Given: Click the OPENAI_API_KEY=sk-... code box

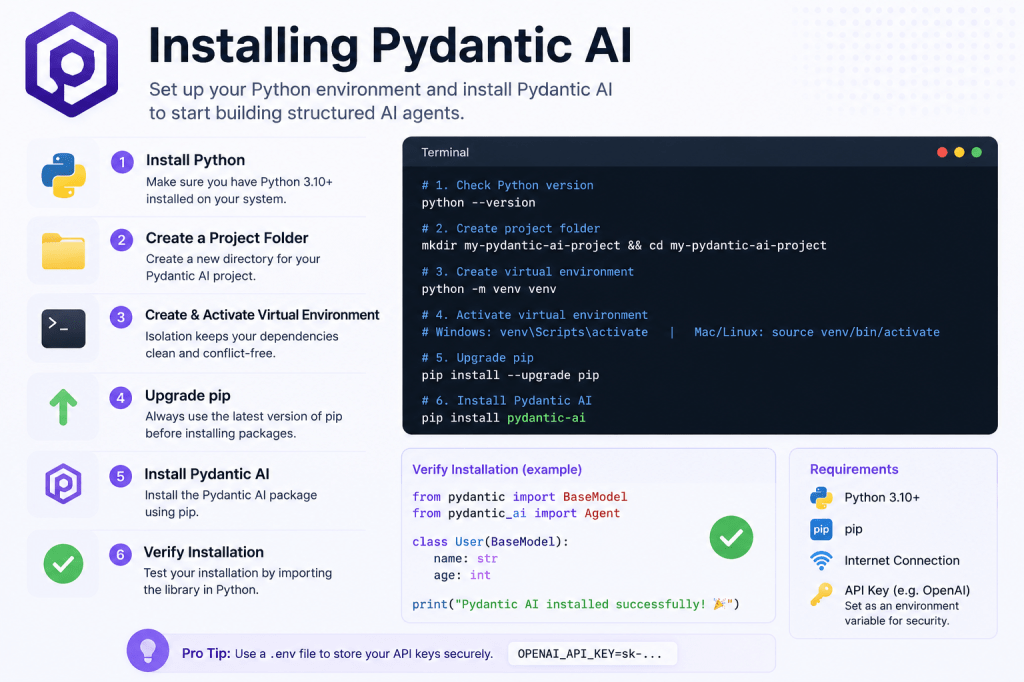Looking at the screenshot, I should (592, 654).
